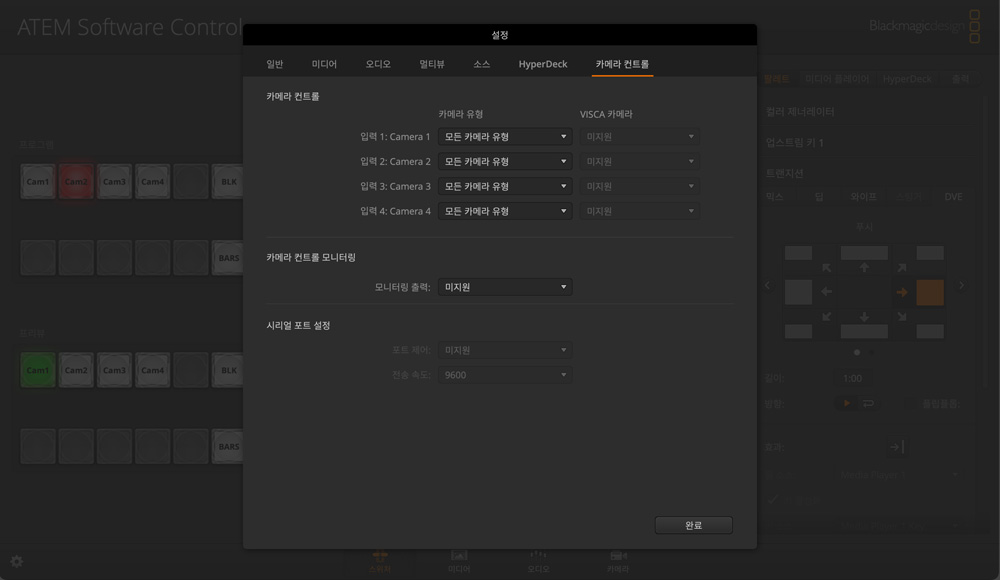This screenshot has height=580, width=1000.
Task: Open the 오디오 page icon in bottom bar
Action: [x=538, y=560]
